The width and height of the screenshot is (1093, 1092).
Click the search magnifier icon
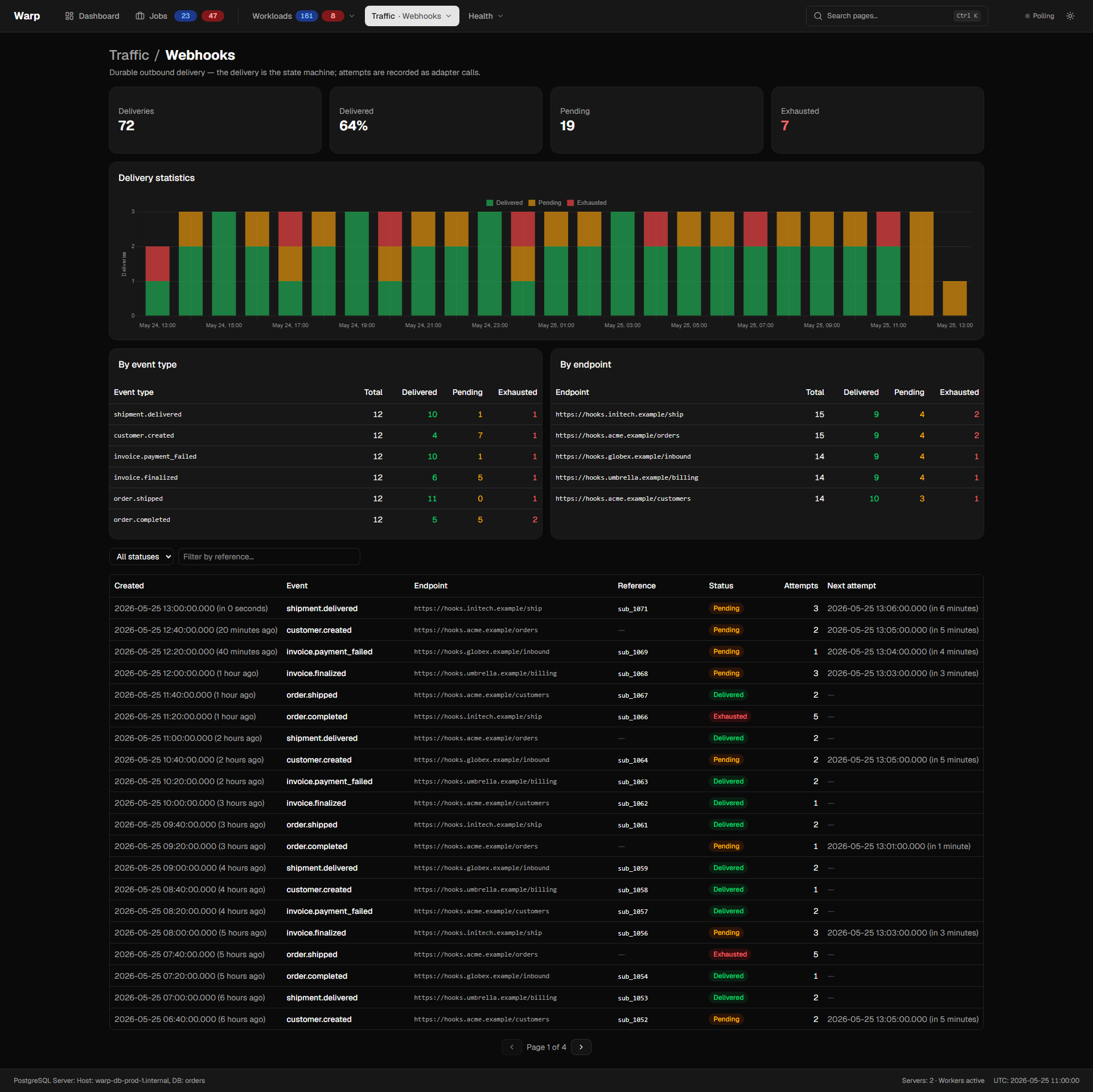(x=818, y=16)
